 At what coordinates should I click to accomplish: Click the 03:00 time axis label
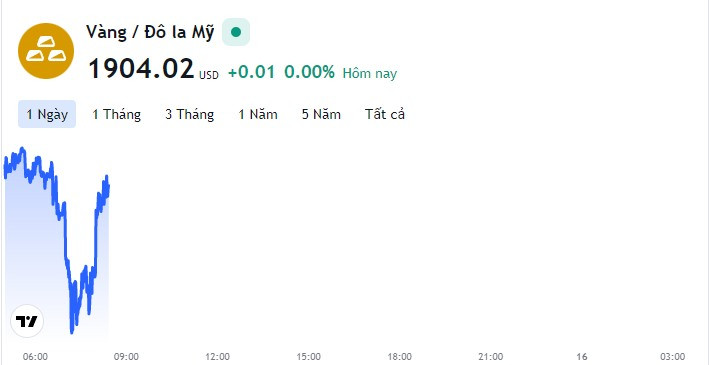tap(672, 357)
